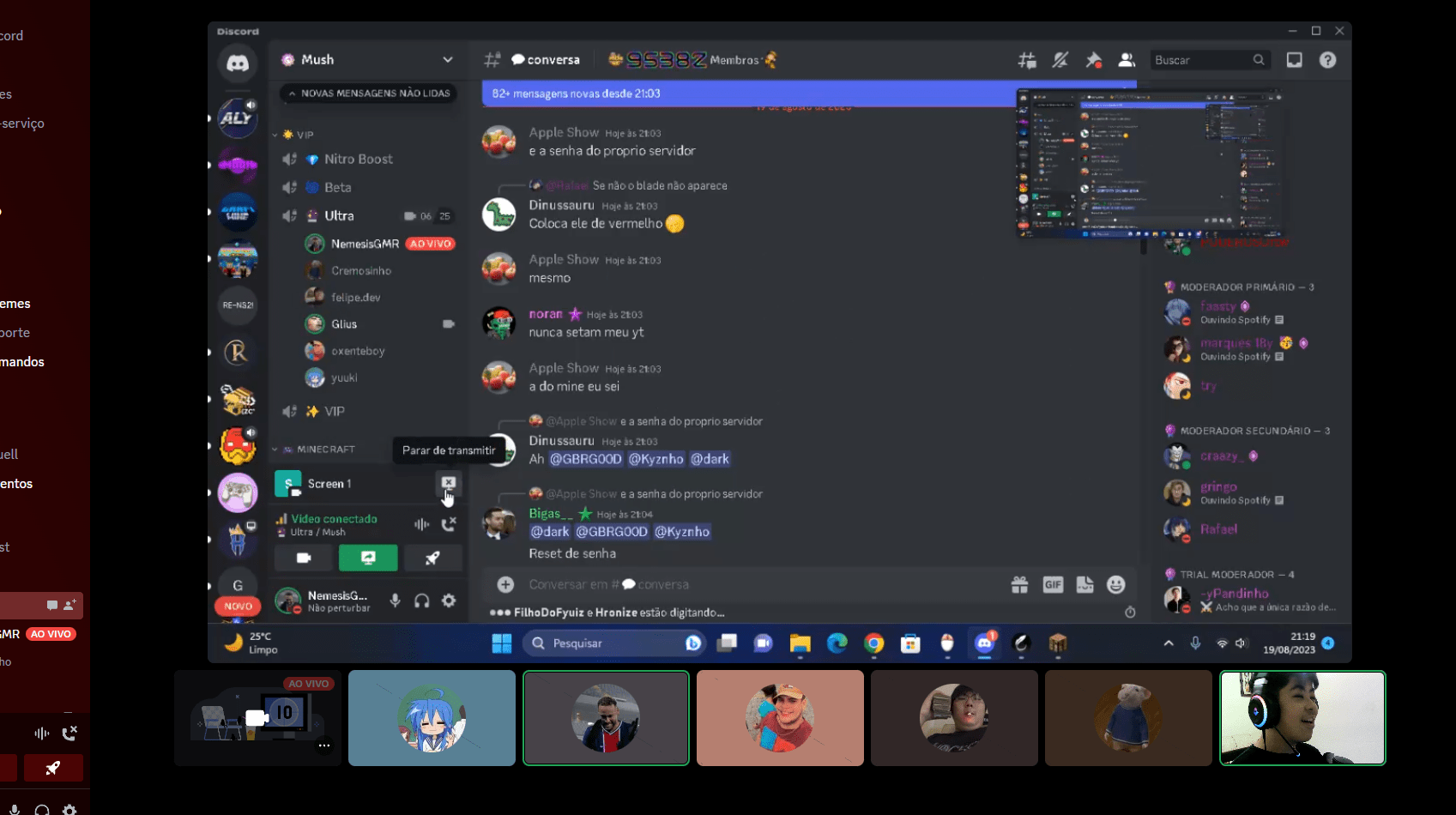The width and height of the screenshot is (1456, 815).
Task: Toggle conversa channel notification mute bell
Action: pos(1060,60)
